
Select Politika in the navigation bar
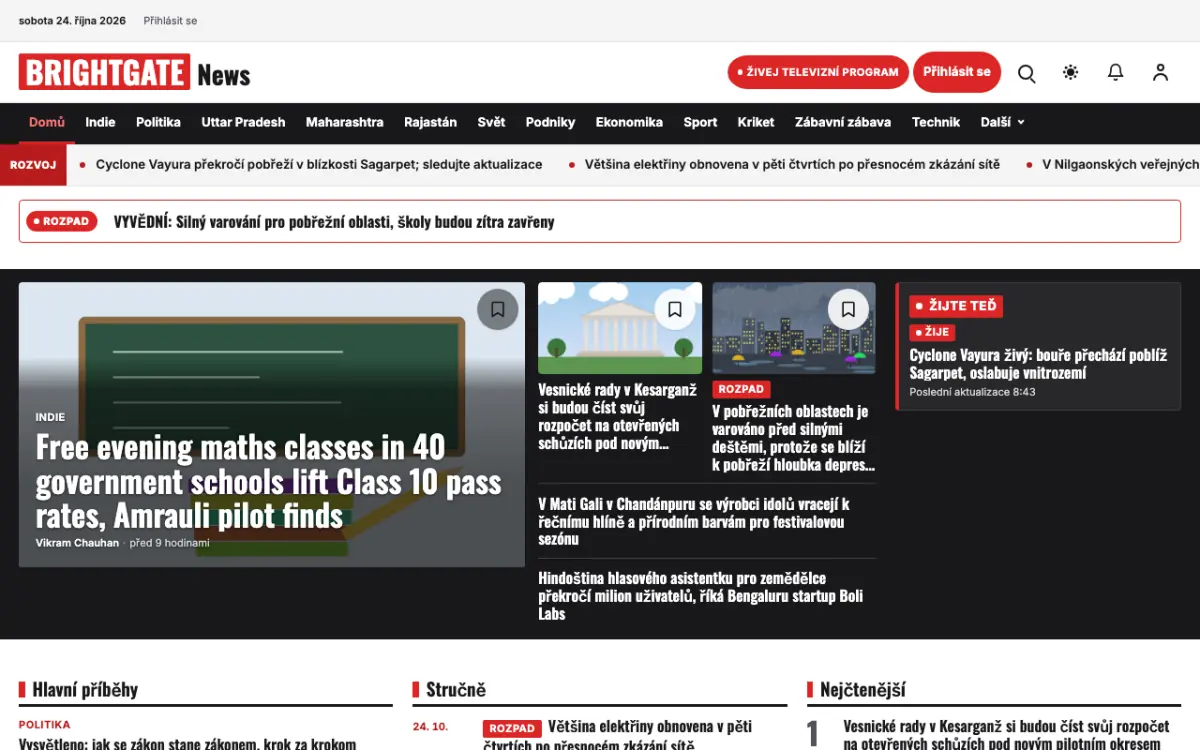[158, 122]
